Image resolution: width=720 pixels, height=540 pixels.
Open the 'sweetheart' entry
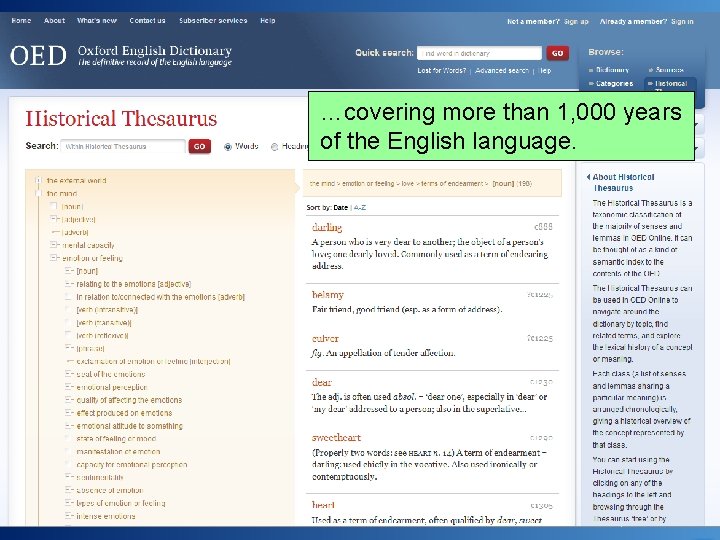pos(337,437)
